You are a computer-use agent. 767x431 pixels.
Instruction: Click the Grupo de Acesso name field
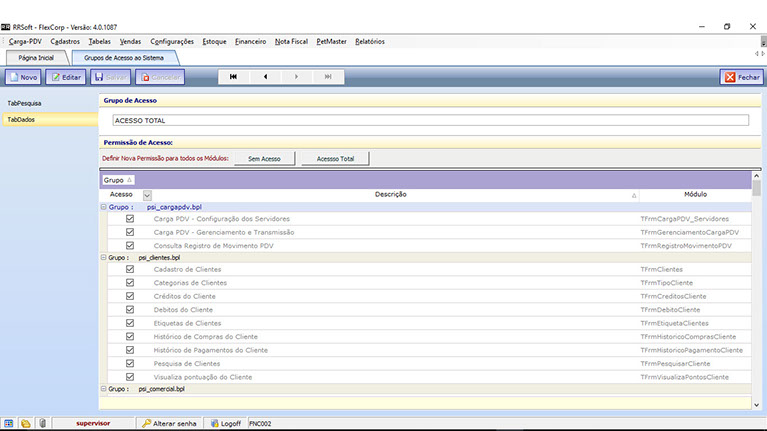coord(430,120)
